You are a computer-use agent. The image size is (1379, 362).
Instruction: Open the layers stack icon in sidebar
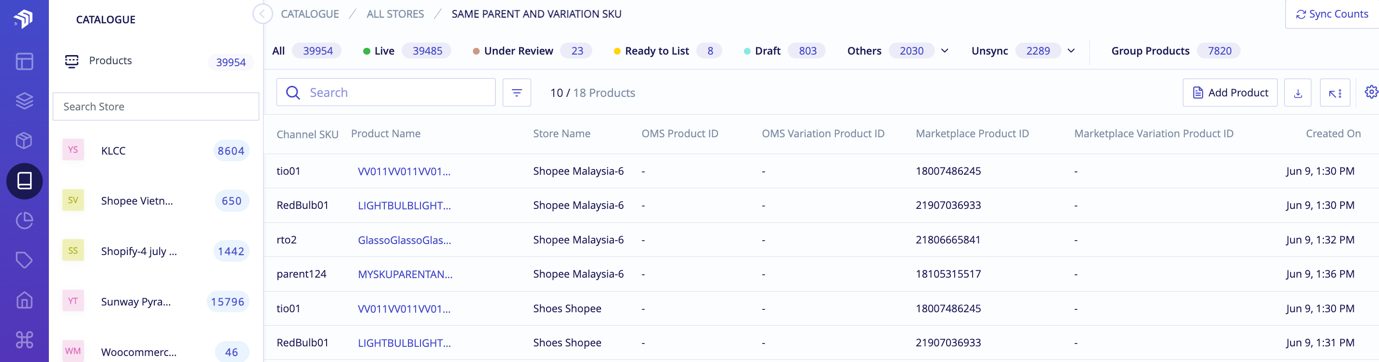(24, 101)
